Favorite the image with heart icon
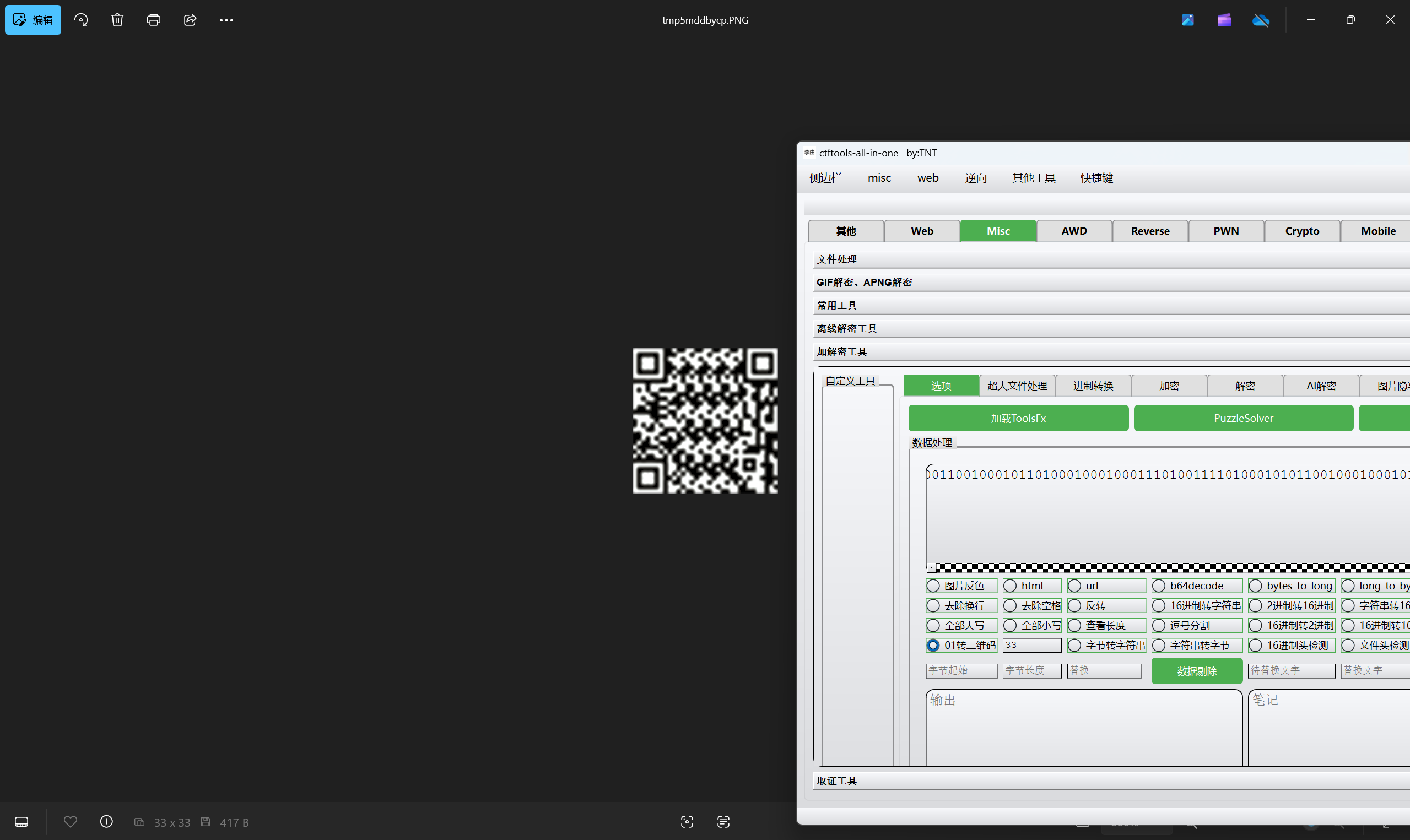The width and height of the screenshot is (1410, 840). click(x=70, y=821)
